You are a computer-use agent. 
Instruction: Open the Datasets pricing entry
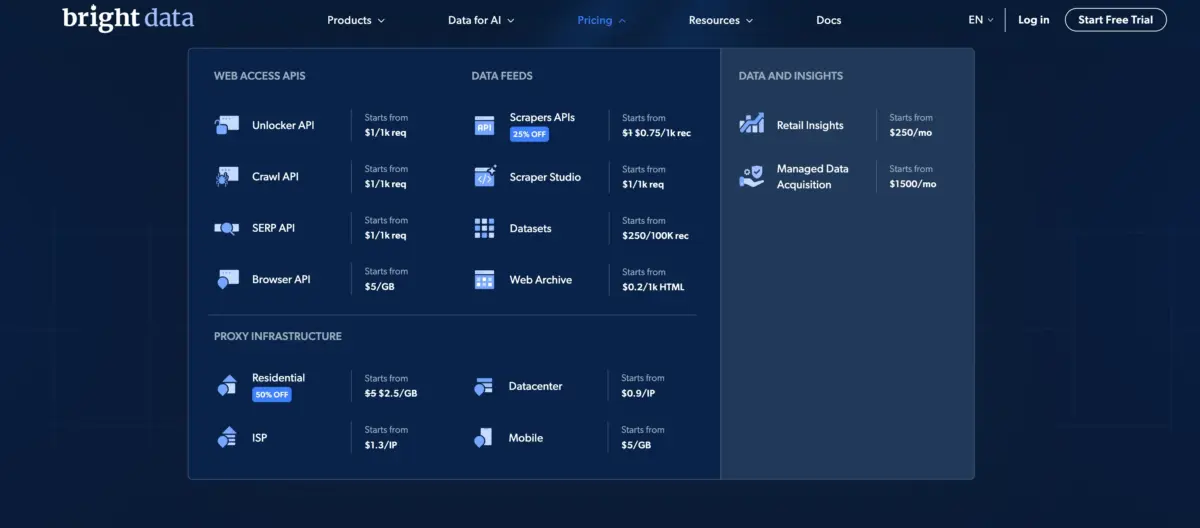click(530, 228)
